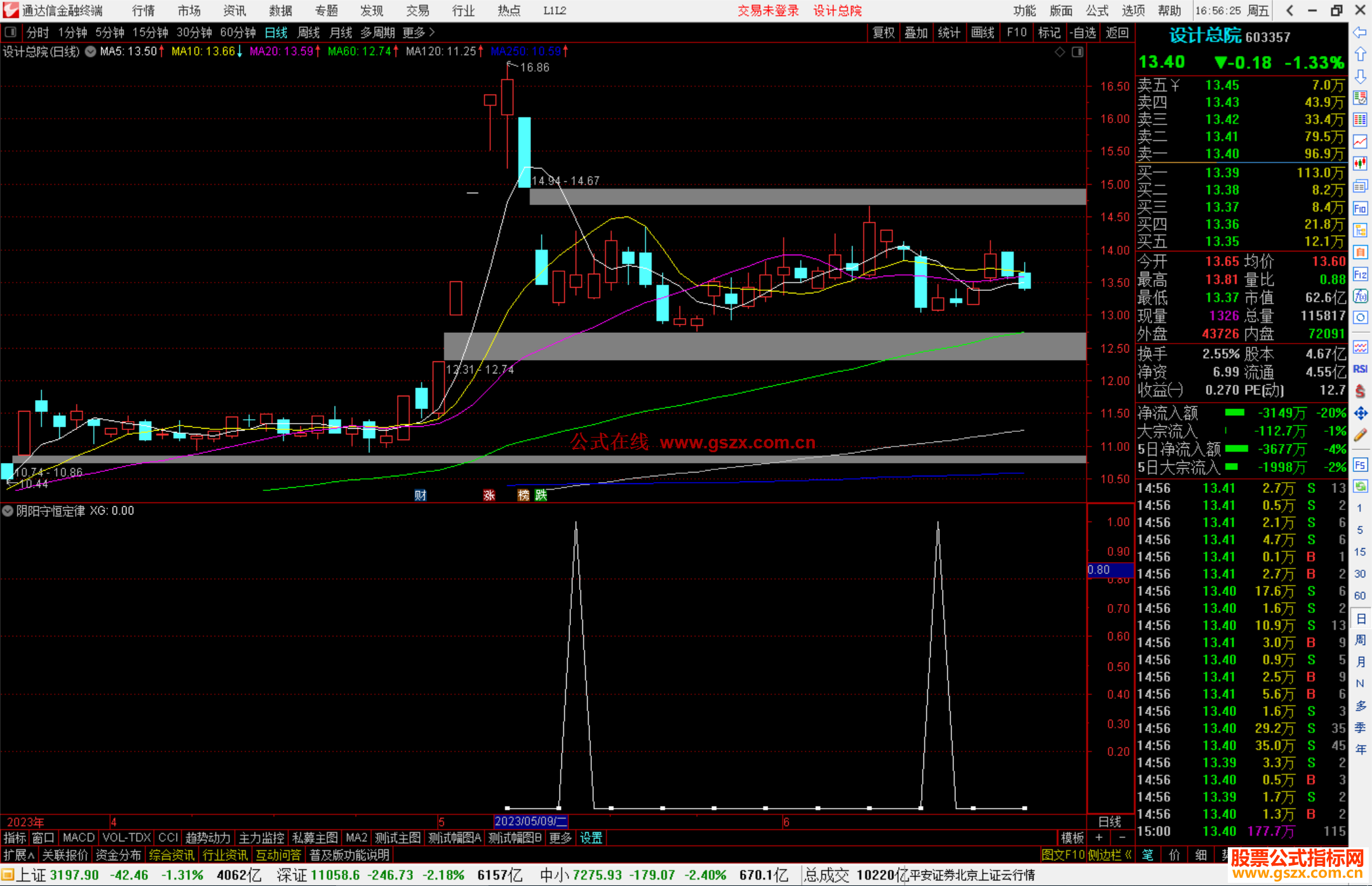Toggle the circle icon beside 阴阳守恒定律
The height and width of the screenshot is (886, 1372).
coord(8,511)
